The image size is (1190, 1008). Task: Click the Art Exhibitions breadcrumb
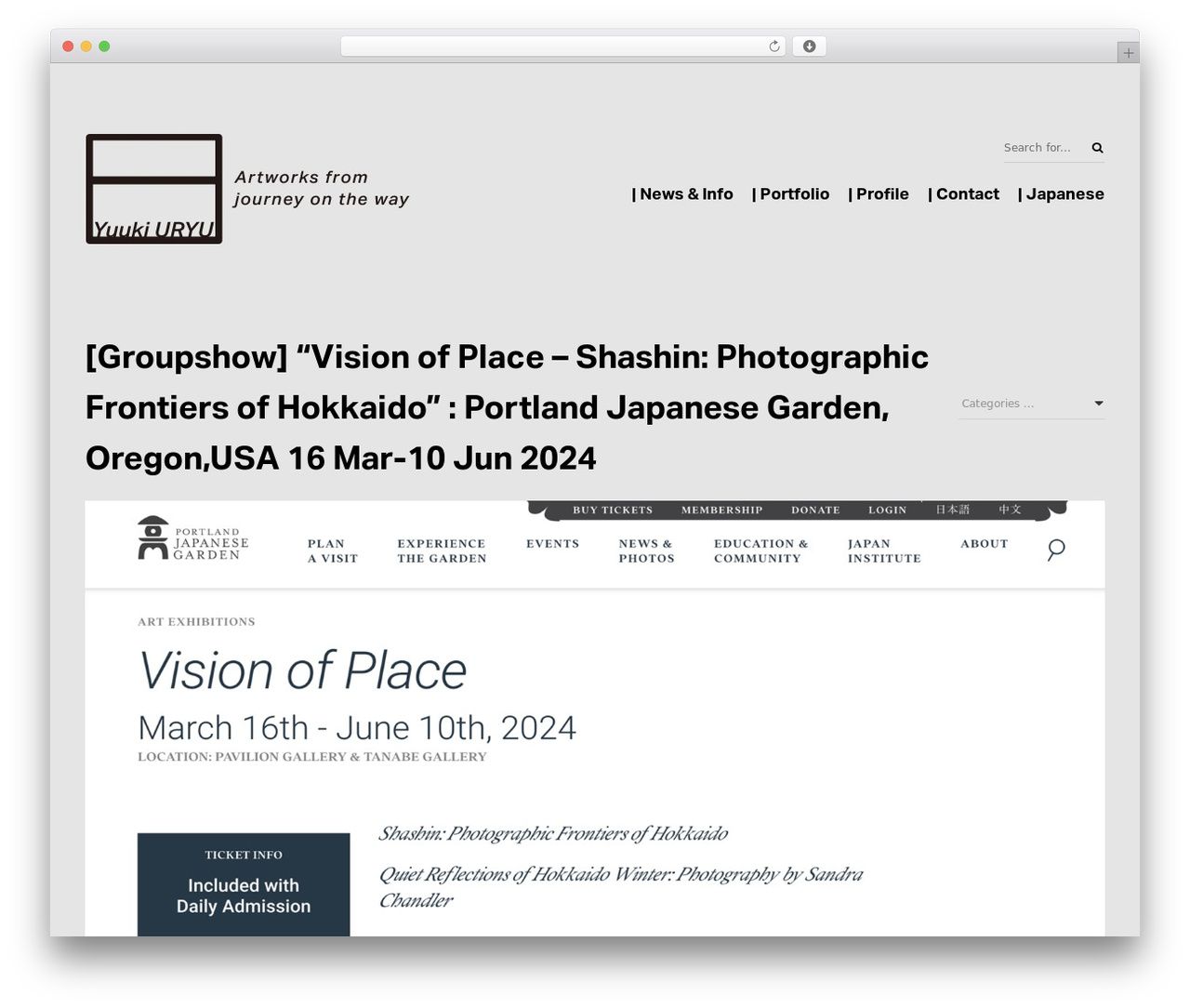pyautogui.click(x=196, y=622)
